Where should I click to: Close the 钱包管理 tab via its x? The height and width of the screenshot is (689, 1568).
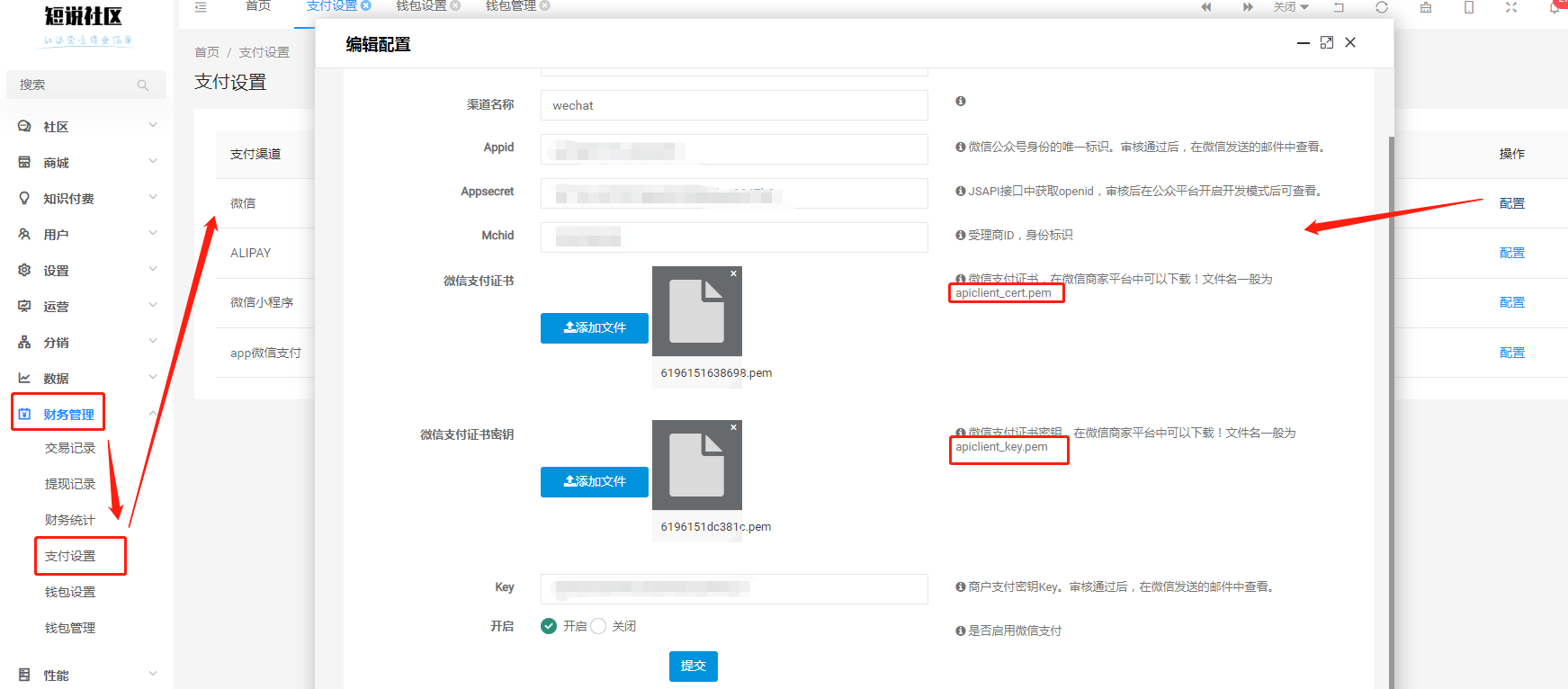(545, 5)
